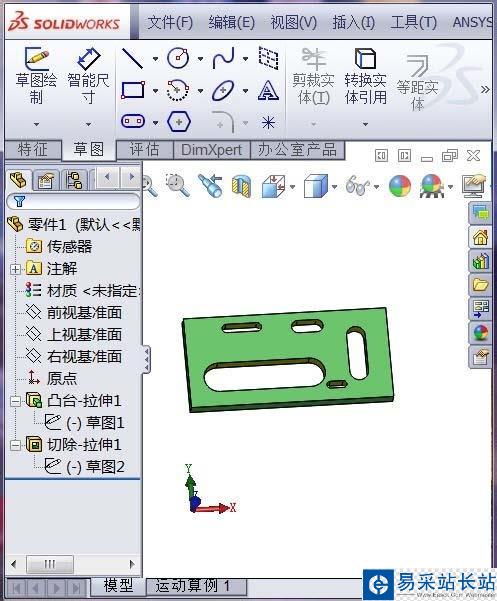This screenshot has width=497, height=601.
Task: Open Design Library icon in task pane
Action: pyautogui.click(x=481, y=261)
